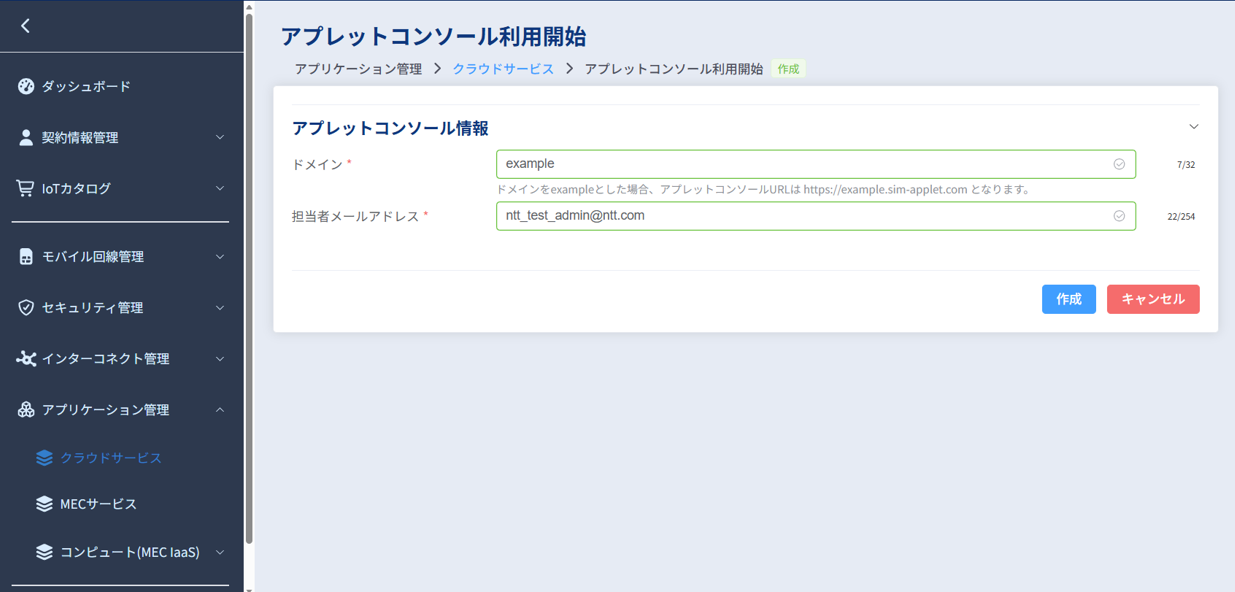Viewport: 1235px width, 592px height.
Task: Open コンピュート(MEC IaaS) sidebar item
Action: tap(129, 552)
